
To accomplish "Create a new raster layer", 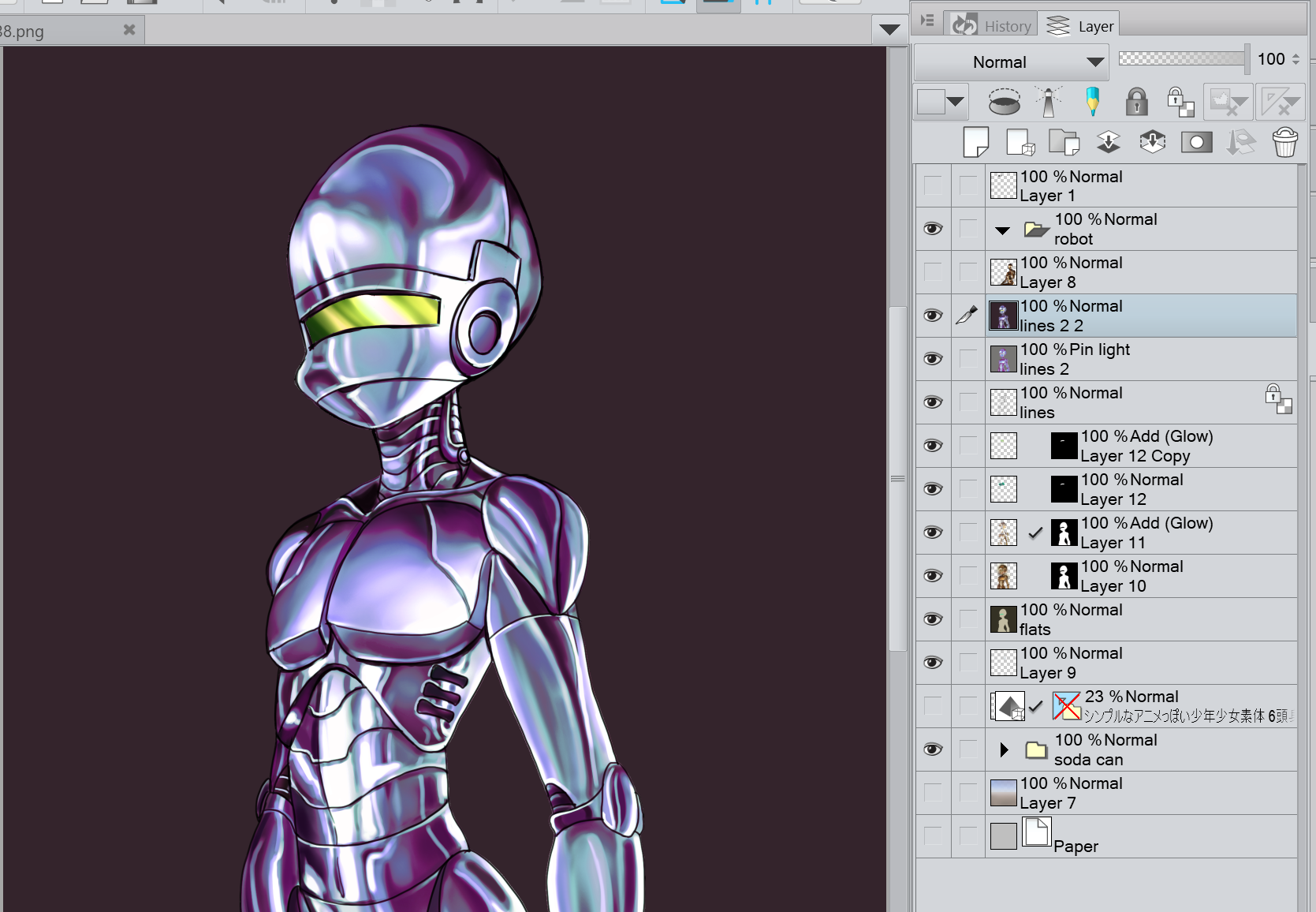I will [x=975, y=143].
